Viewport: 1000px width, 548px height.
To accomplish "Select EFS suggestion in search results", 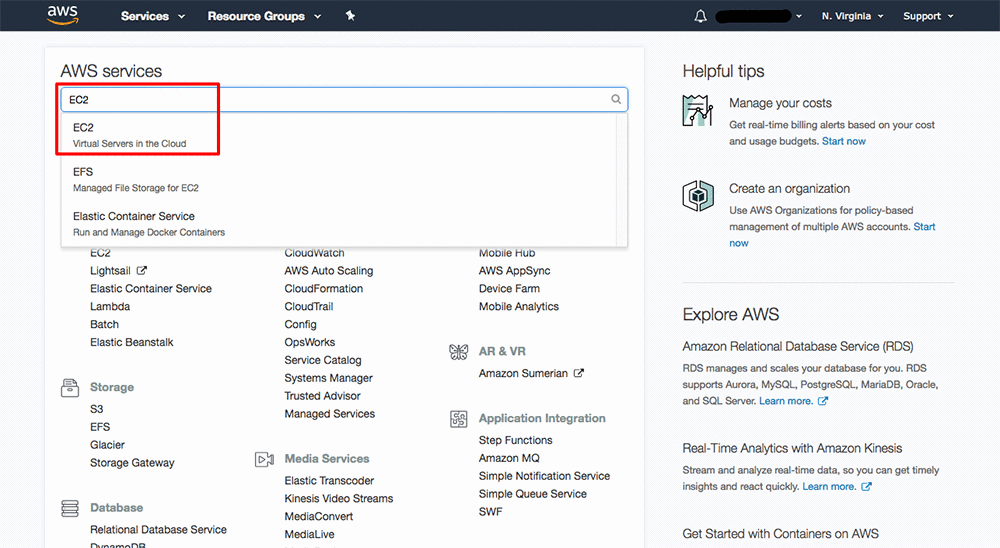I will [339, 179].
